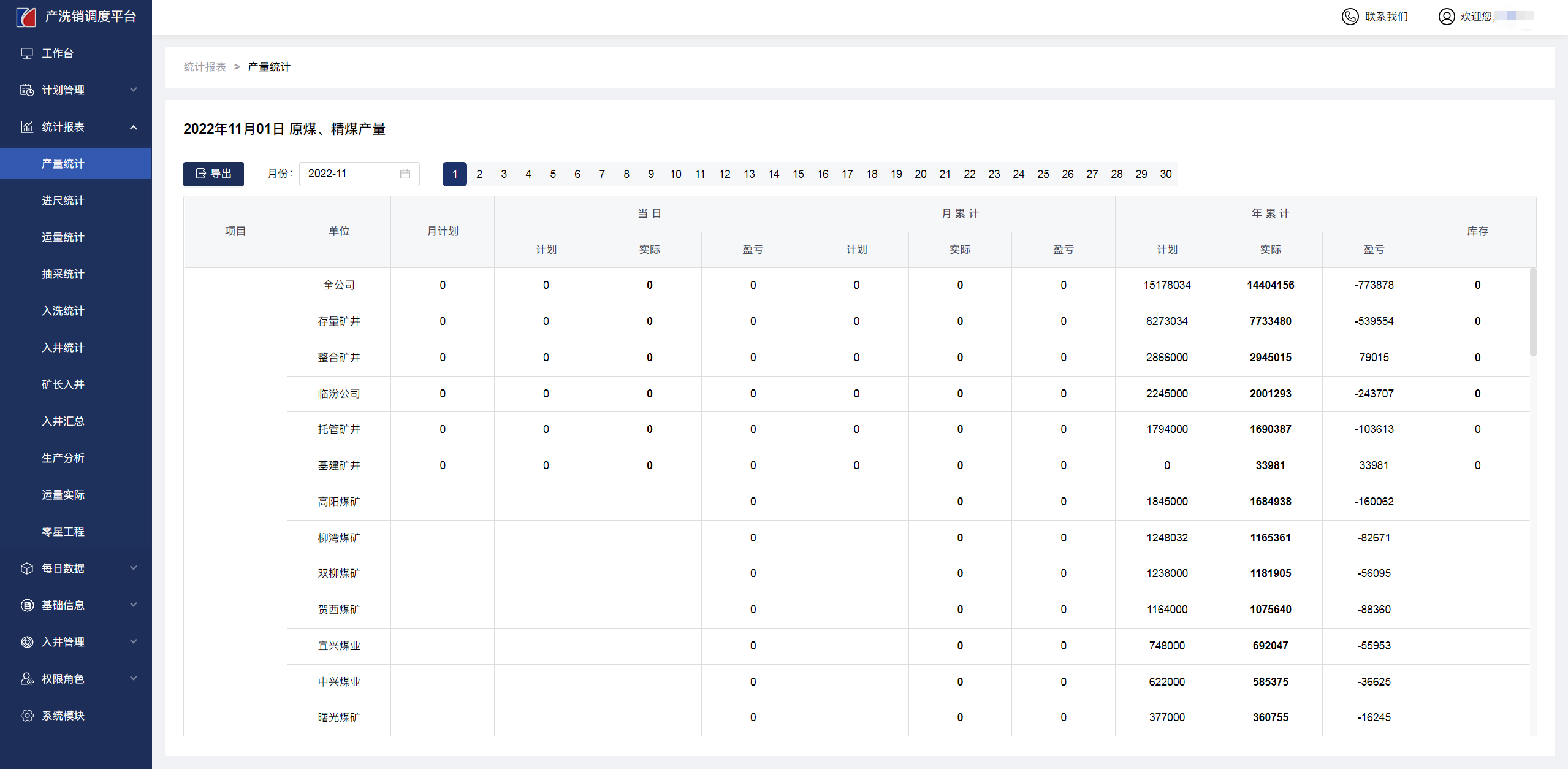Expand the 每日数据 submenu arrow
Image resolution: width=1568 pixels, height=769 pixels.
pyautogui.click(x=134, y=568)
